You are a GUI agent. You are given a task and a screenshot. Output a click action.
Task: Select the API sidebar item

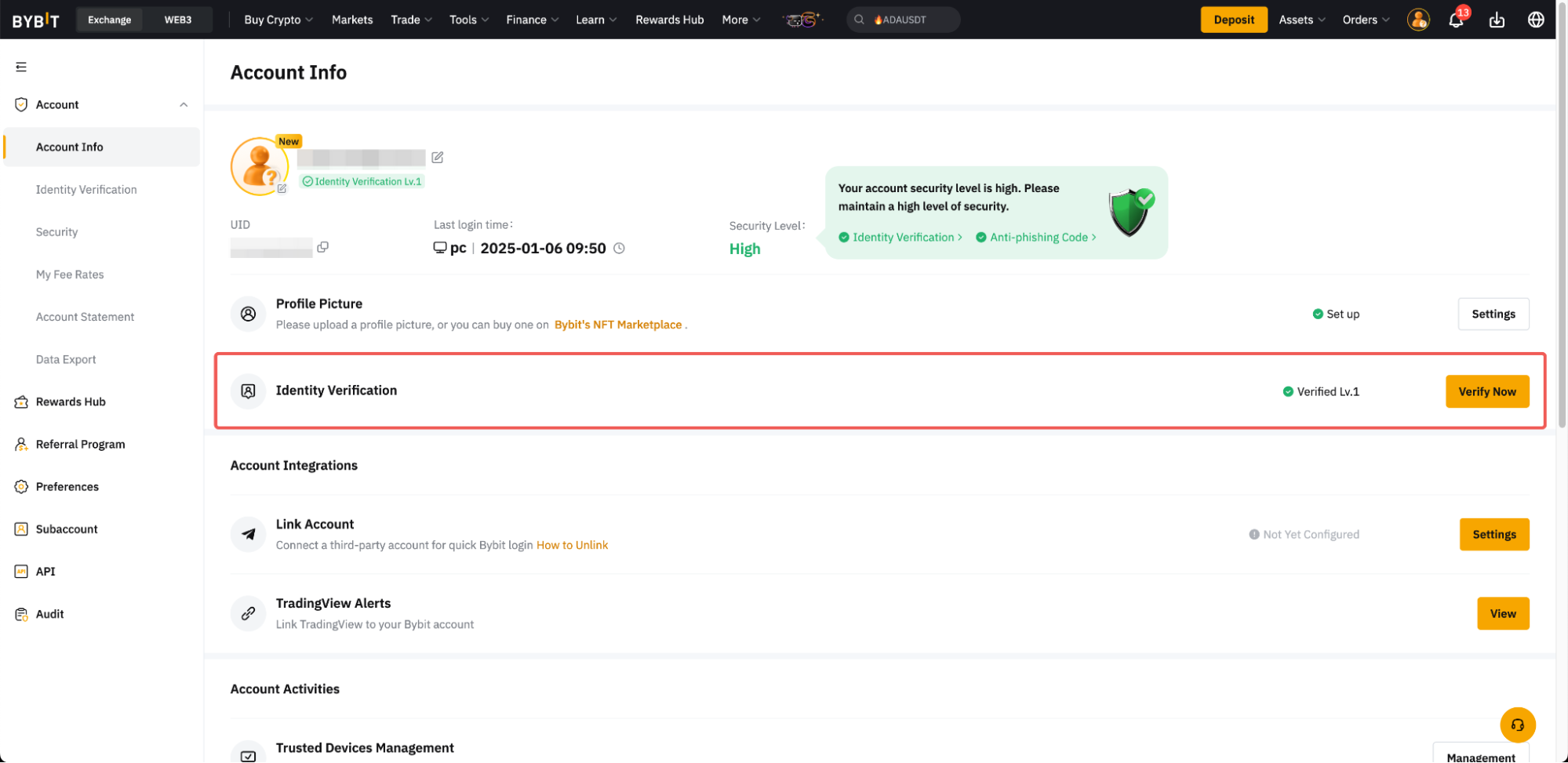45,572
